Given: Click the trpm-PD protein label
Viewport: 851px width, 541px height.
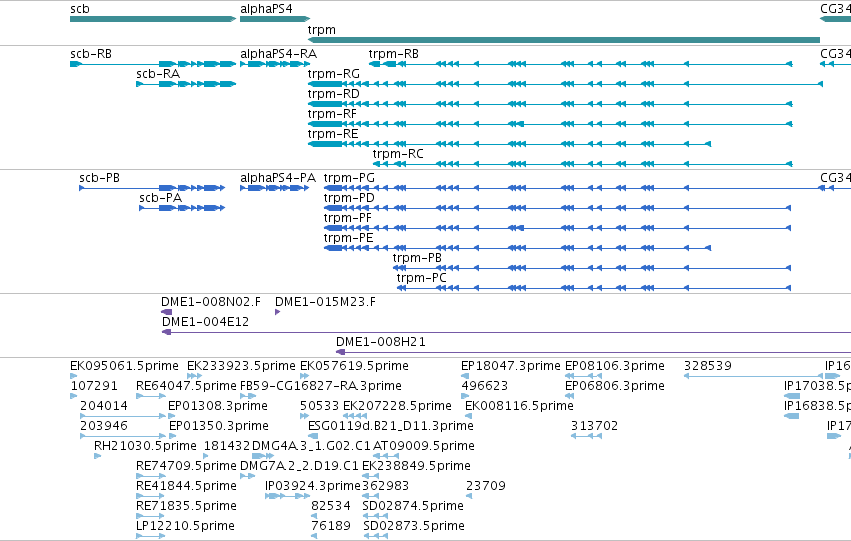Looking at the screenshot, I should pos(349,198).
